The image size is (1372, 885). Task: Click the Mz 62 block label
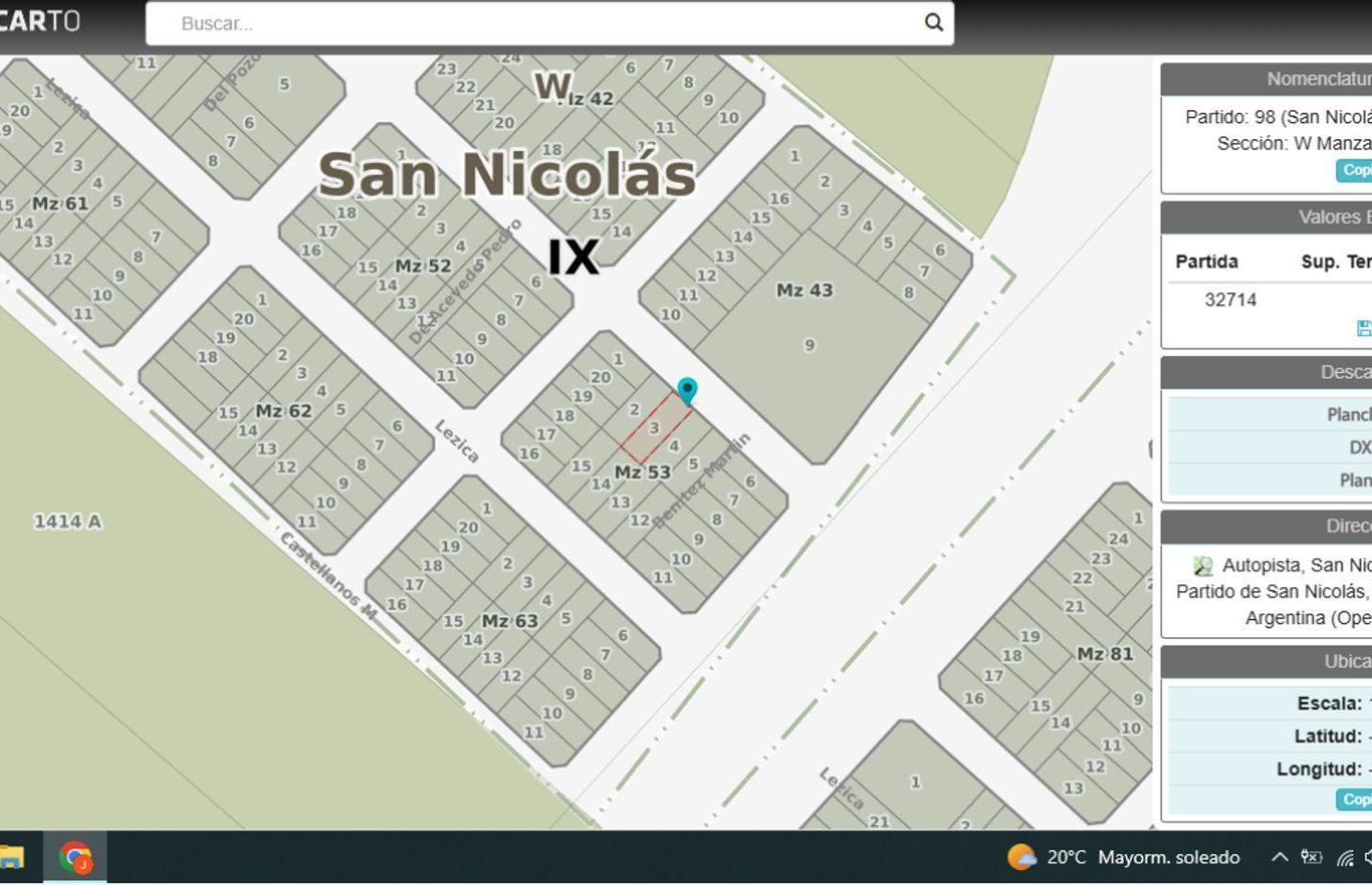283,411
